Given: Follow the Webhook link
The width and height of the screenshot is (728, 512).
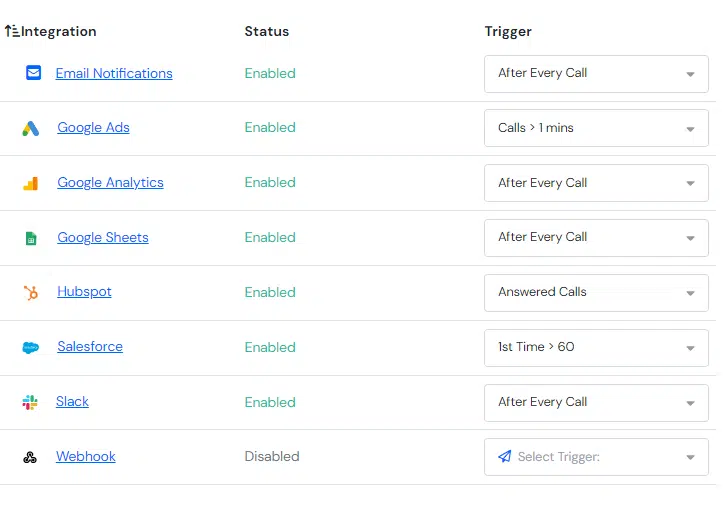Looking at the screenshot, I should coord(86,456).
